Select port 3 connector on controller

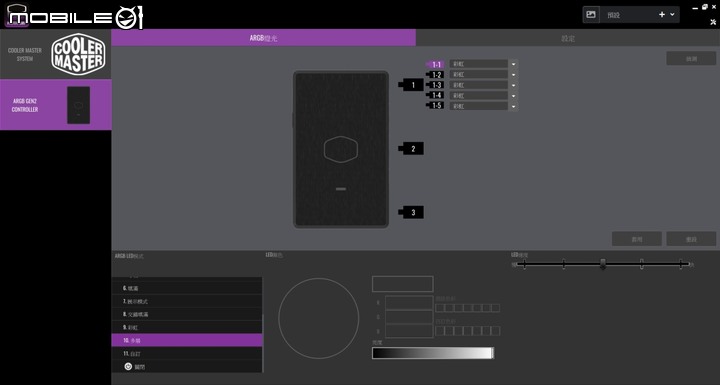(411, 212)
